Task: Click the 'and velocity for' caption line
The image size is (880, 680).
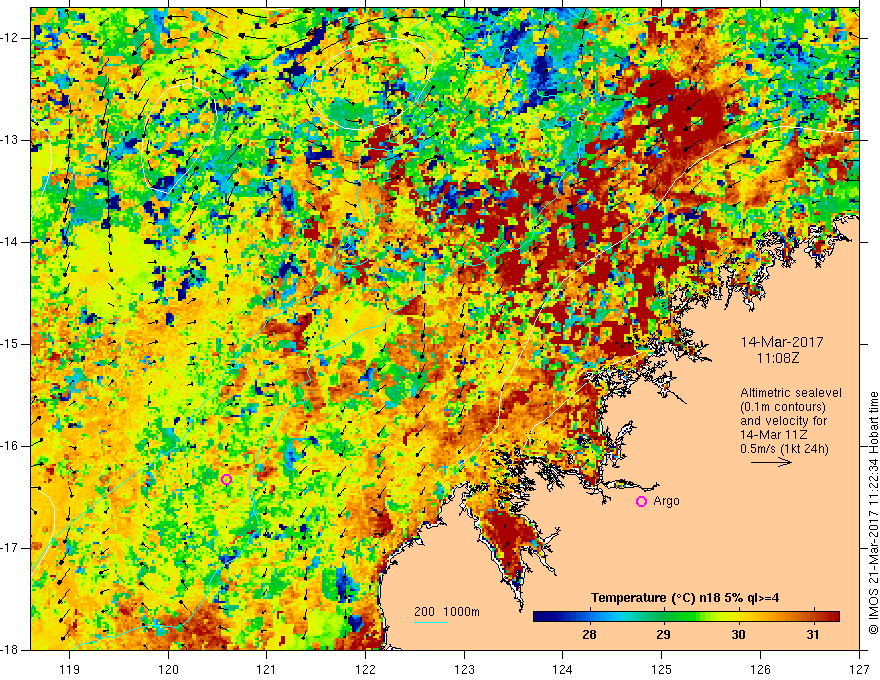Action: tap(783, 421)
